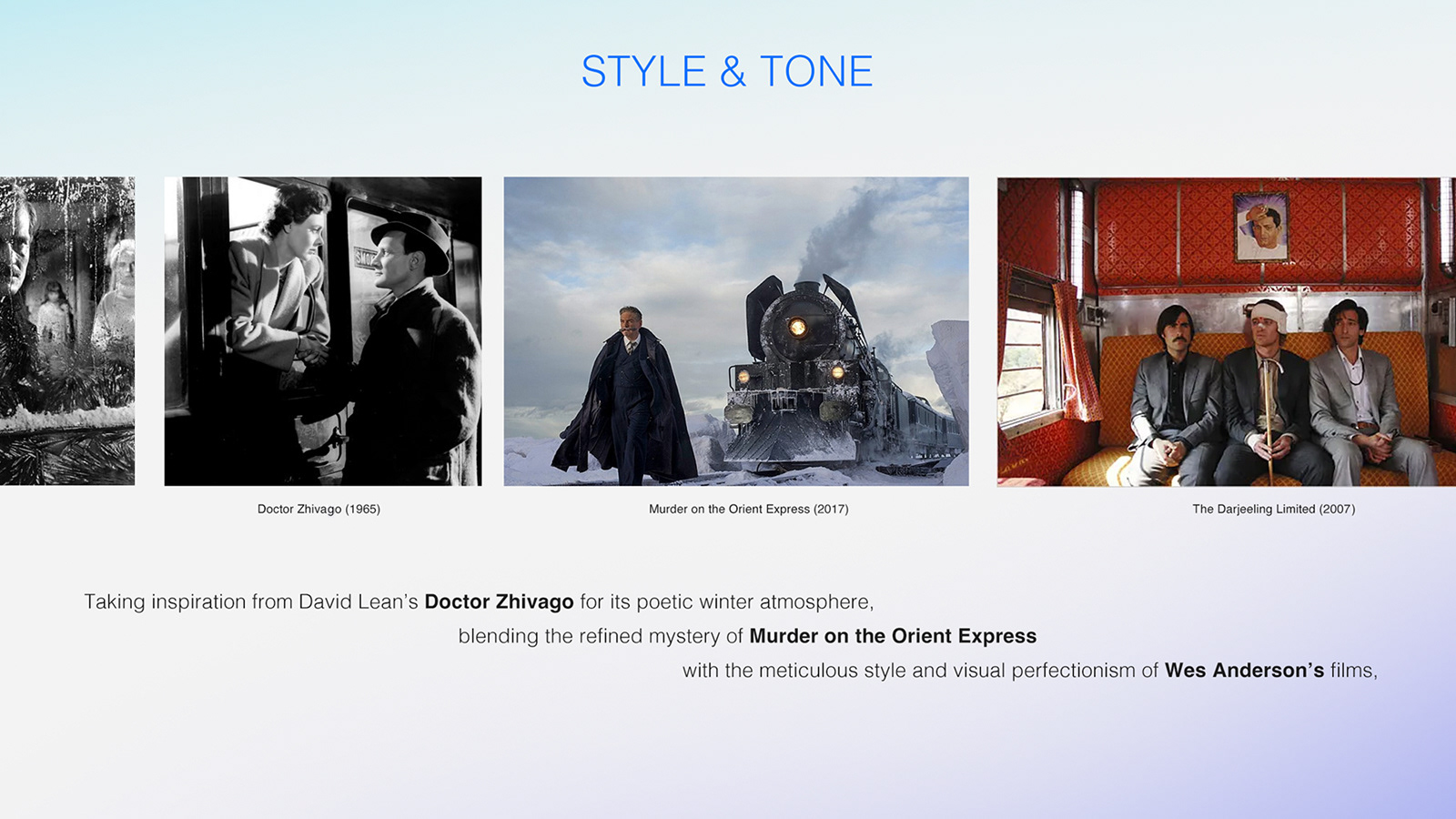Viewport: 1456px width, 819px height.
Task: Click the STYLE & TONE slide title
Action: click(727, 71)
